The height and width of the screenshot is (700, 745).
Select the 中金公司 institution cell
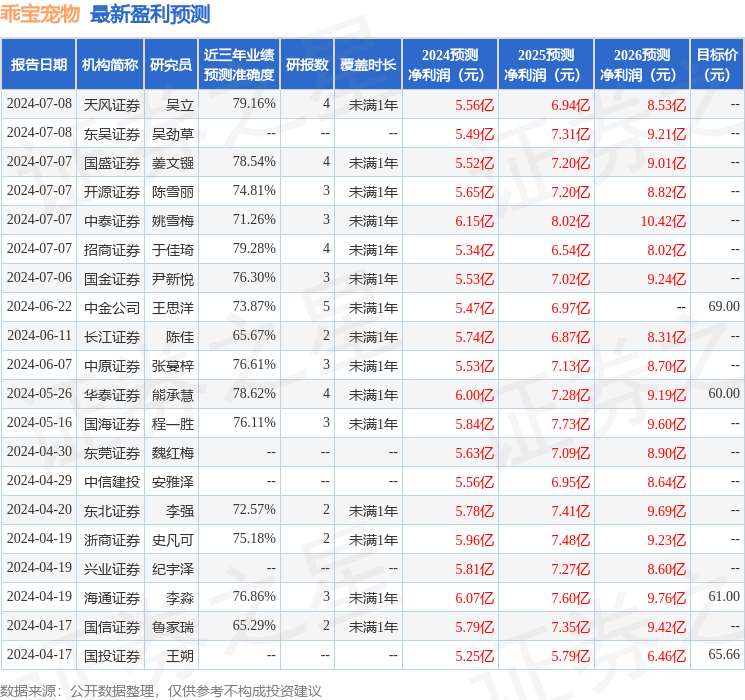112,308
